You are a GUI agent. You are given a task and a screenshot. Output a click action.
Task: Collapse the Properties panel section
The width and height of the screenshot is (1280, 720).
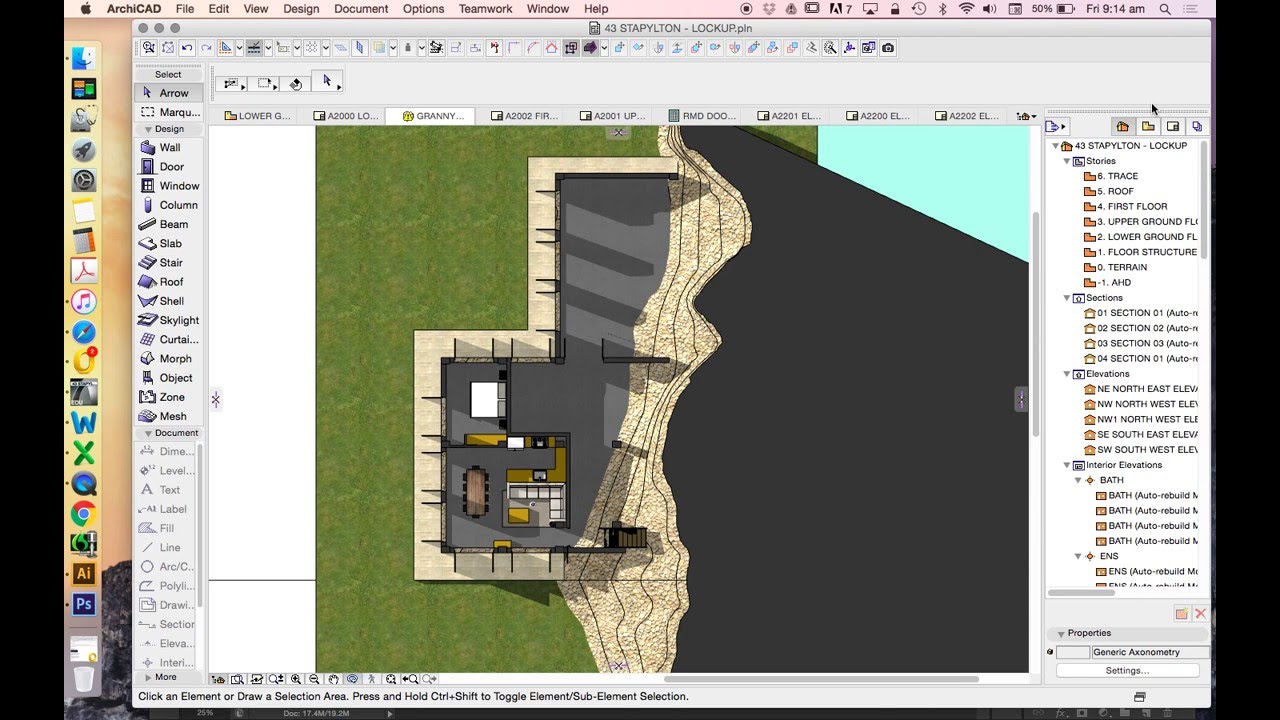[x=1060, y=633]
